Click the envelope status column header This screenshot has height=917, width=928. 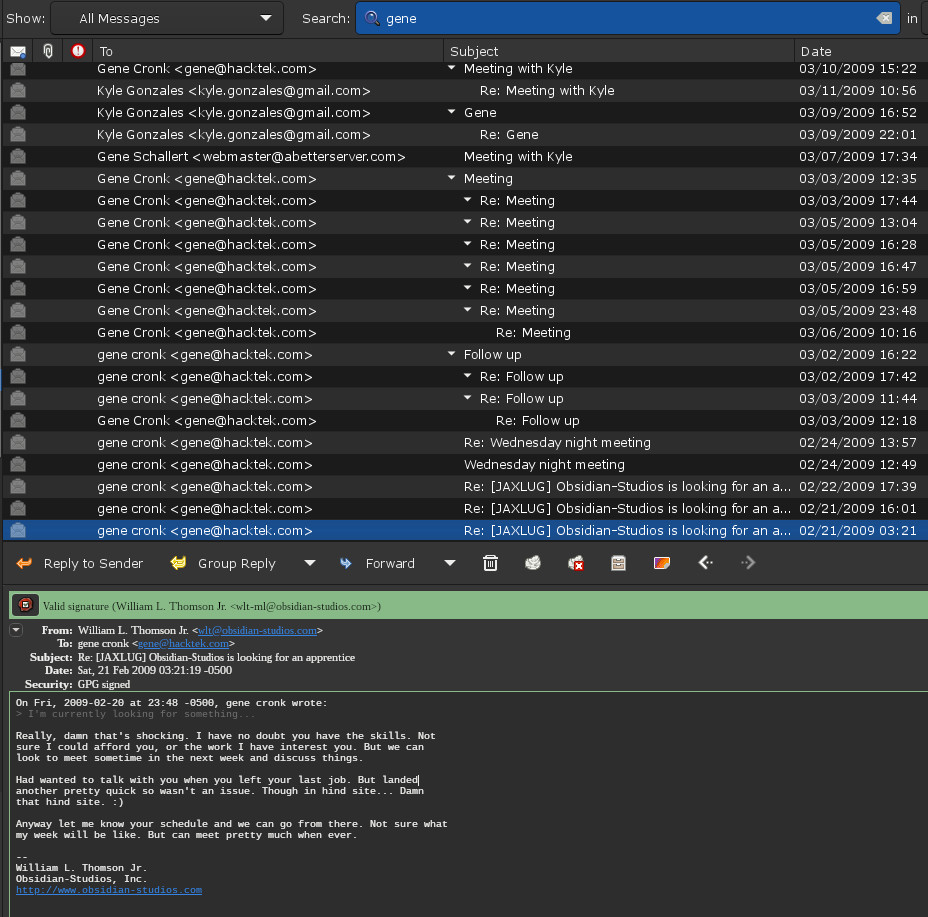point(18,51)
